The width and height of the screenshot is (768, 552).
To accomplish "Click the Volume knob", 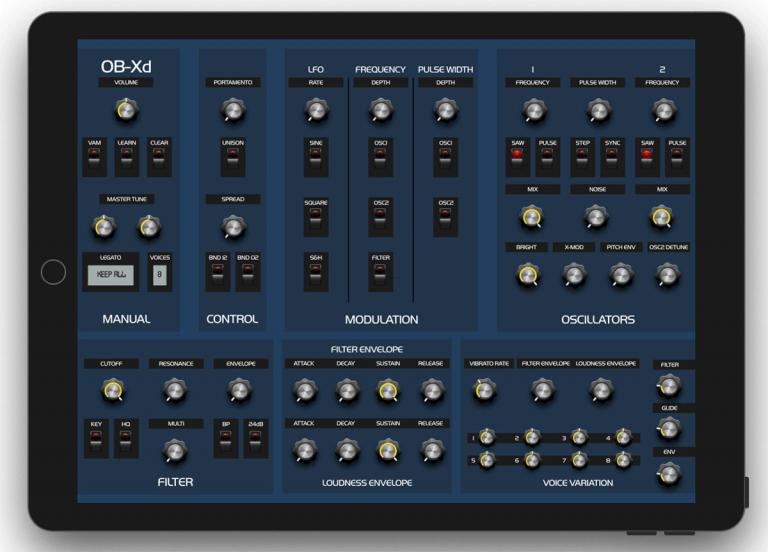I will click(x=126, y=110).
